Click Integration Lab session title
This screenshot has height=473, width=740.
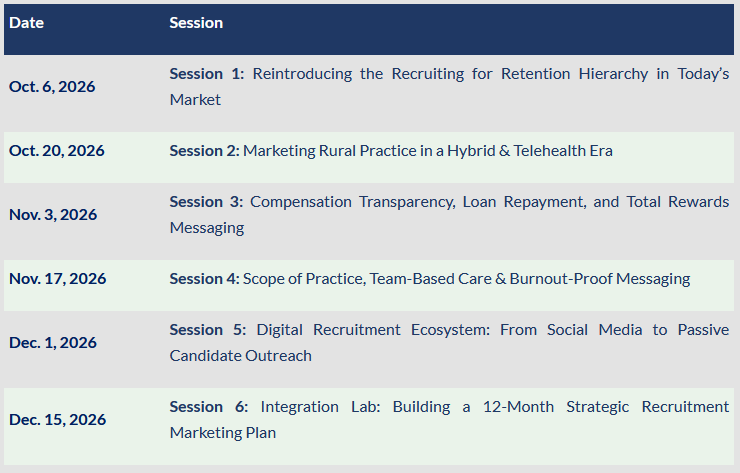(x=449, y=420)
